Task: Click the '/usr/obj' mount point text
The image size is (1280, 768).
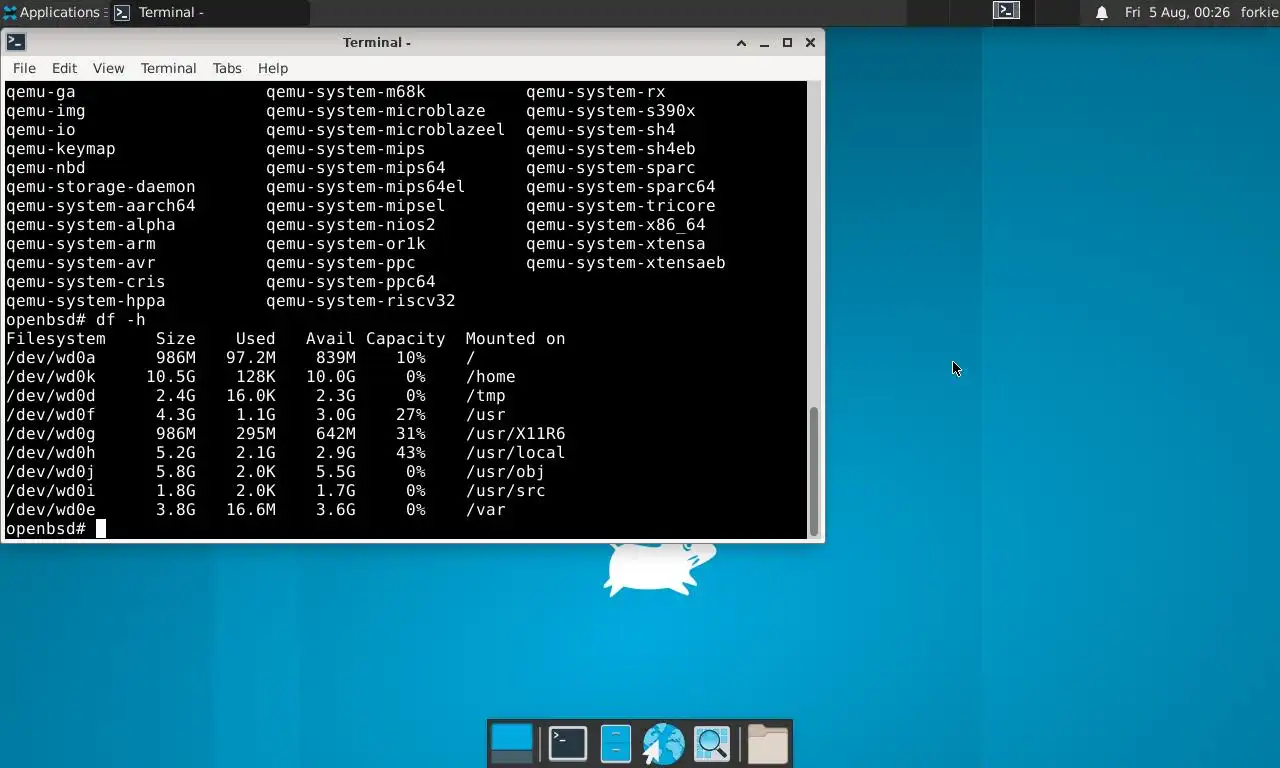Action: pos(506,472)
